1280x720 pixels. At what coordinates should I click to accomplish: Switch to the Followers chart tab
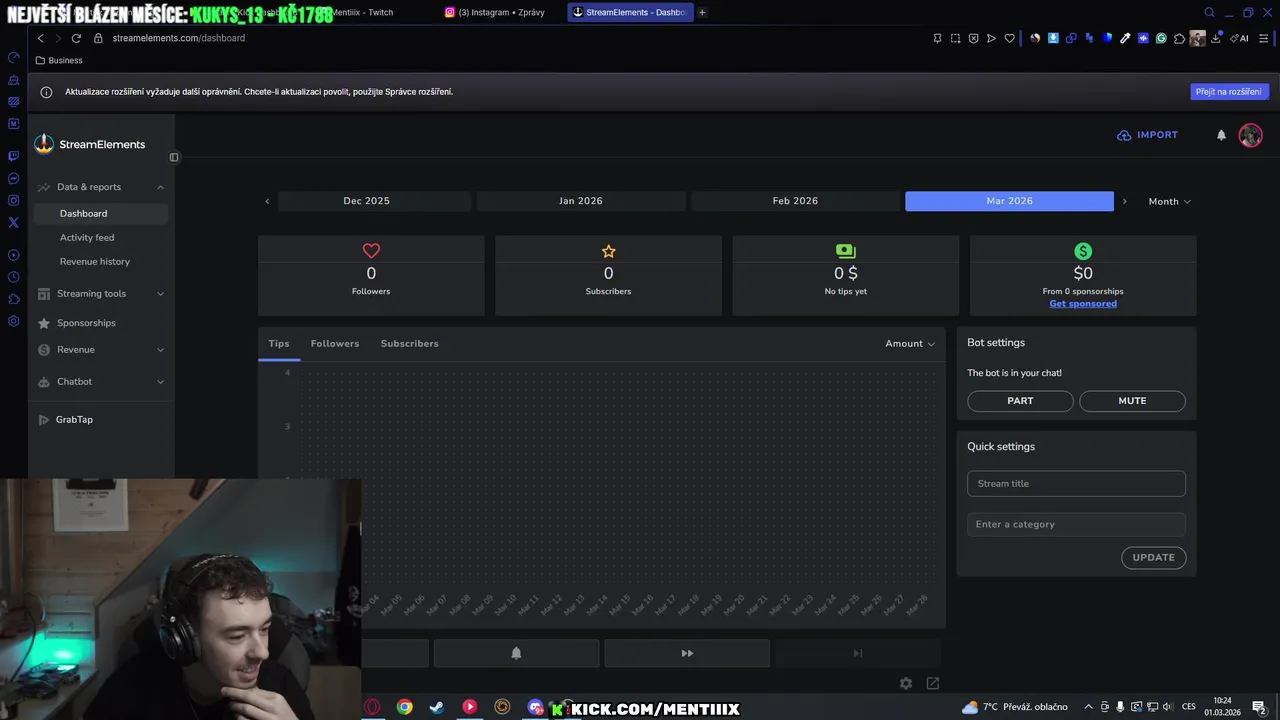[x=335, y=343]
